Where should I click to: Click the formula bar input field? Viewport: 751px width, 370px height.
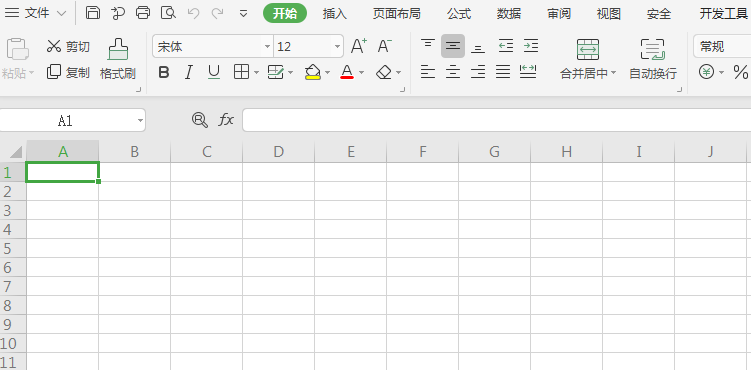click(x=496, y=120)
